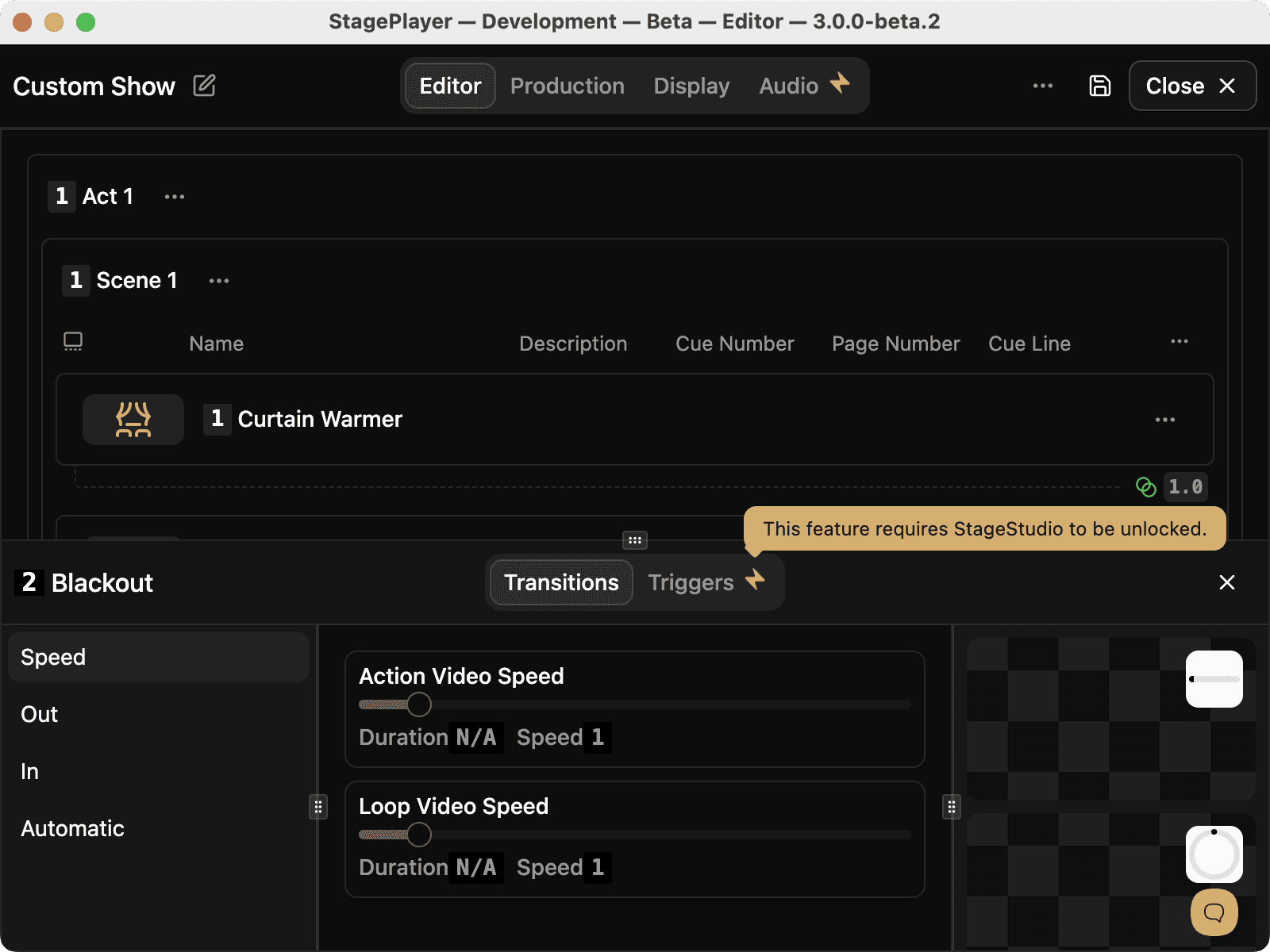Open Act 1 options ellipsis
Image resolution: width=1270 pixels, height=952 pixels.
(175, 197)
